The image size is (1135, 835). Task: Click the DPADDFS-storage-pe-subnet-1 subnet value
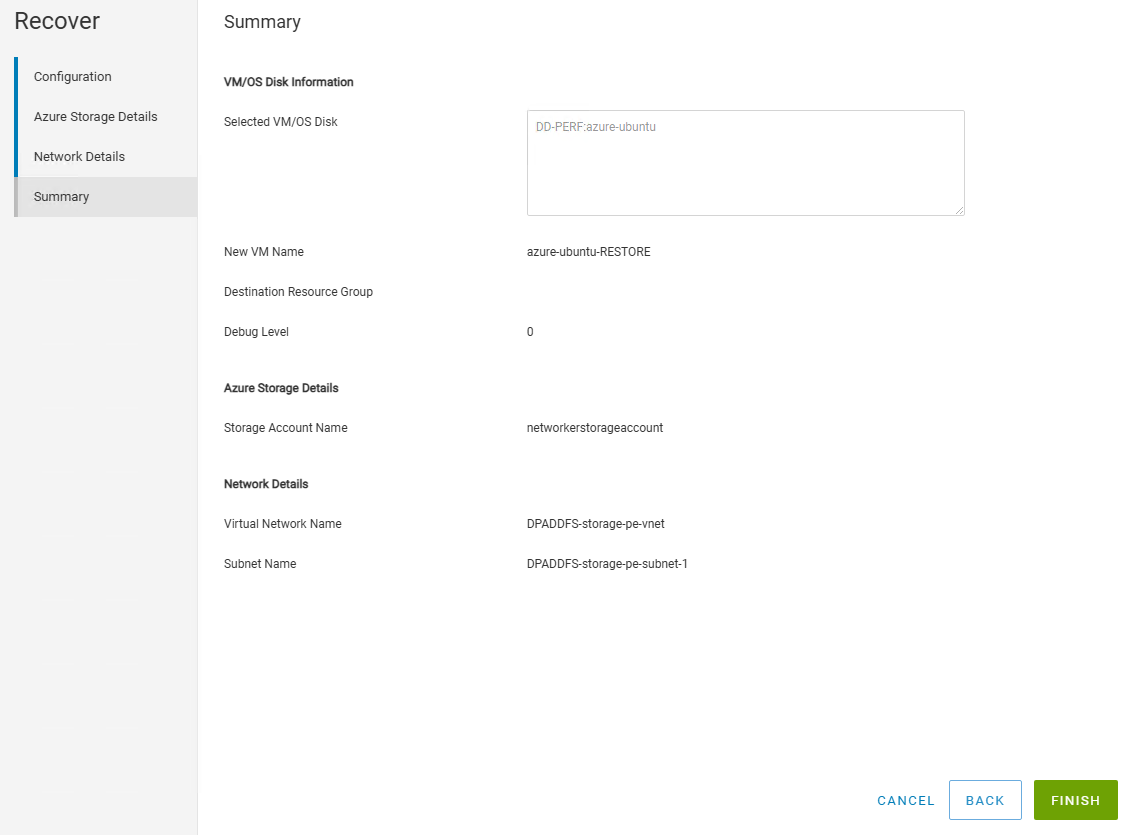point(607,564)
